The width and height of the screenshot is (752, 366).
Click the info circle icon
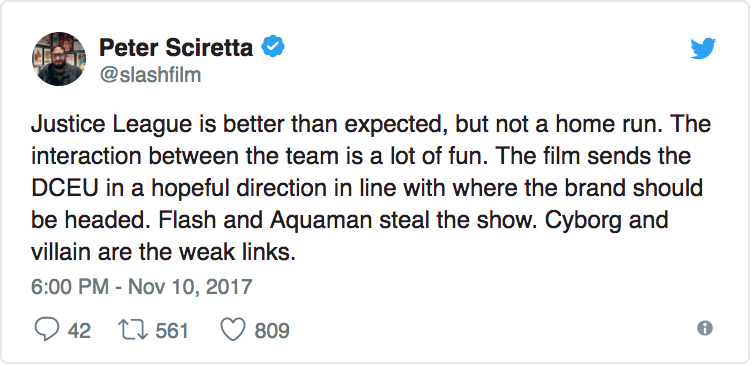click(x=705, y=328)
